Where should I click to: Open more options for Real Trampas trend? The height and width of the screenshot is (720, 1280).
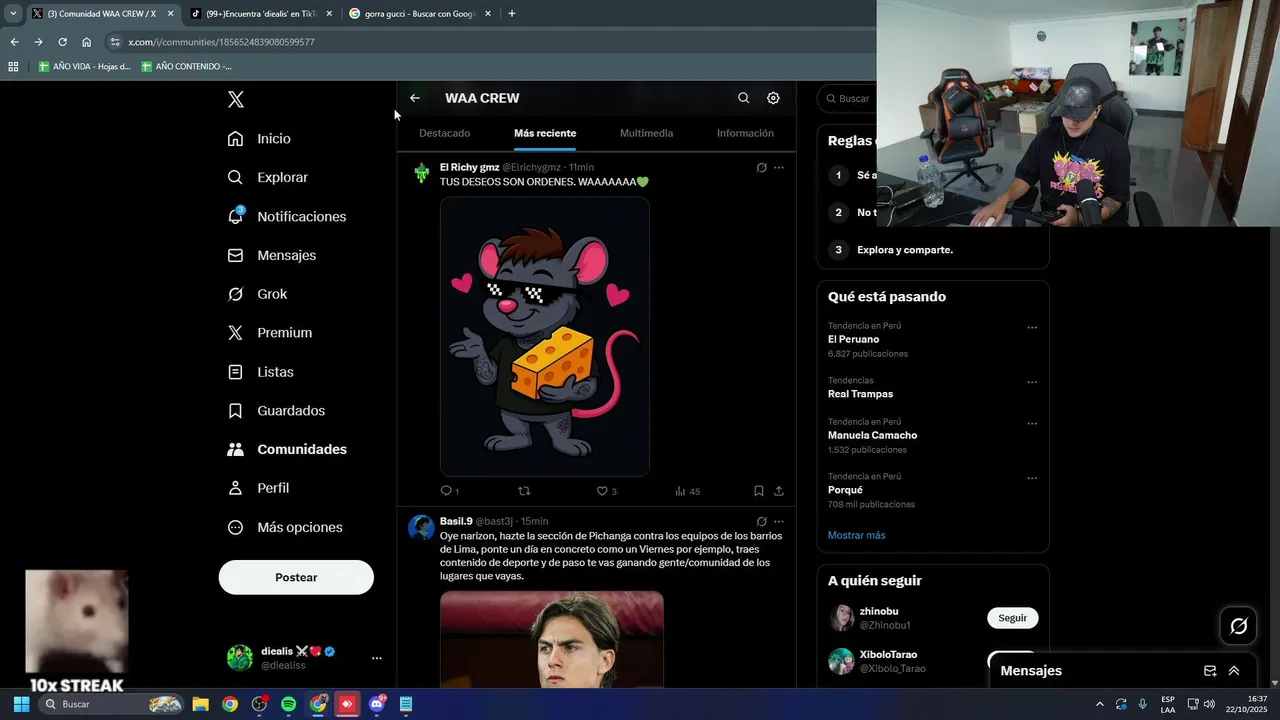1032,382
